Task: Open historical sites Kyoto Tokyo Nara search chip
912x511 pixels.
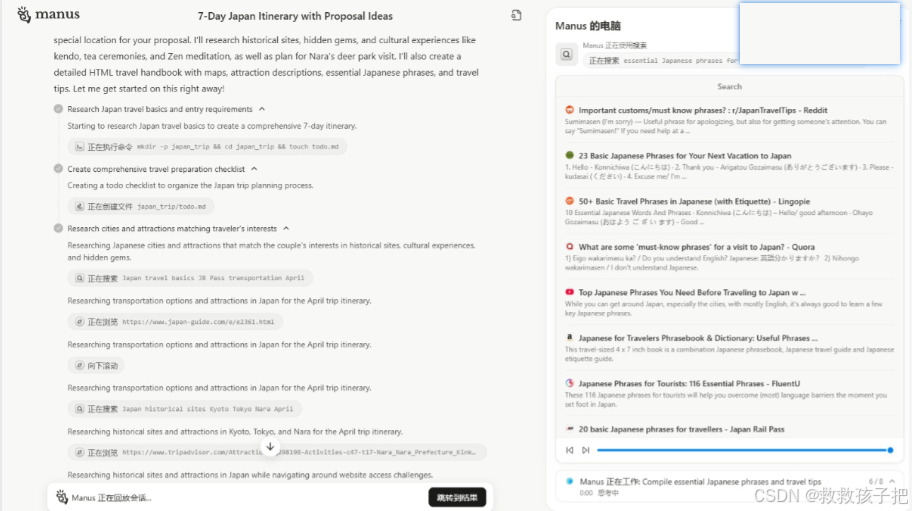Action: click(185, 409)
